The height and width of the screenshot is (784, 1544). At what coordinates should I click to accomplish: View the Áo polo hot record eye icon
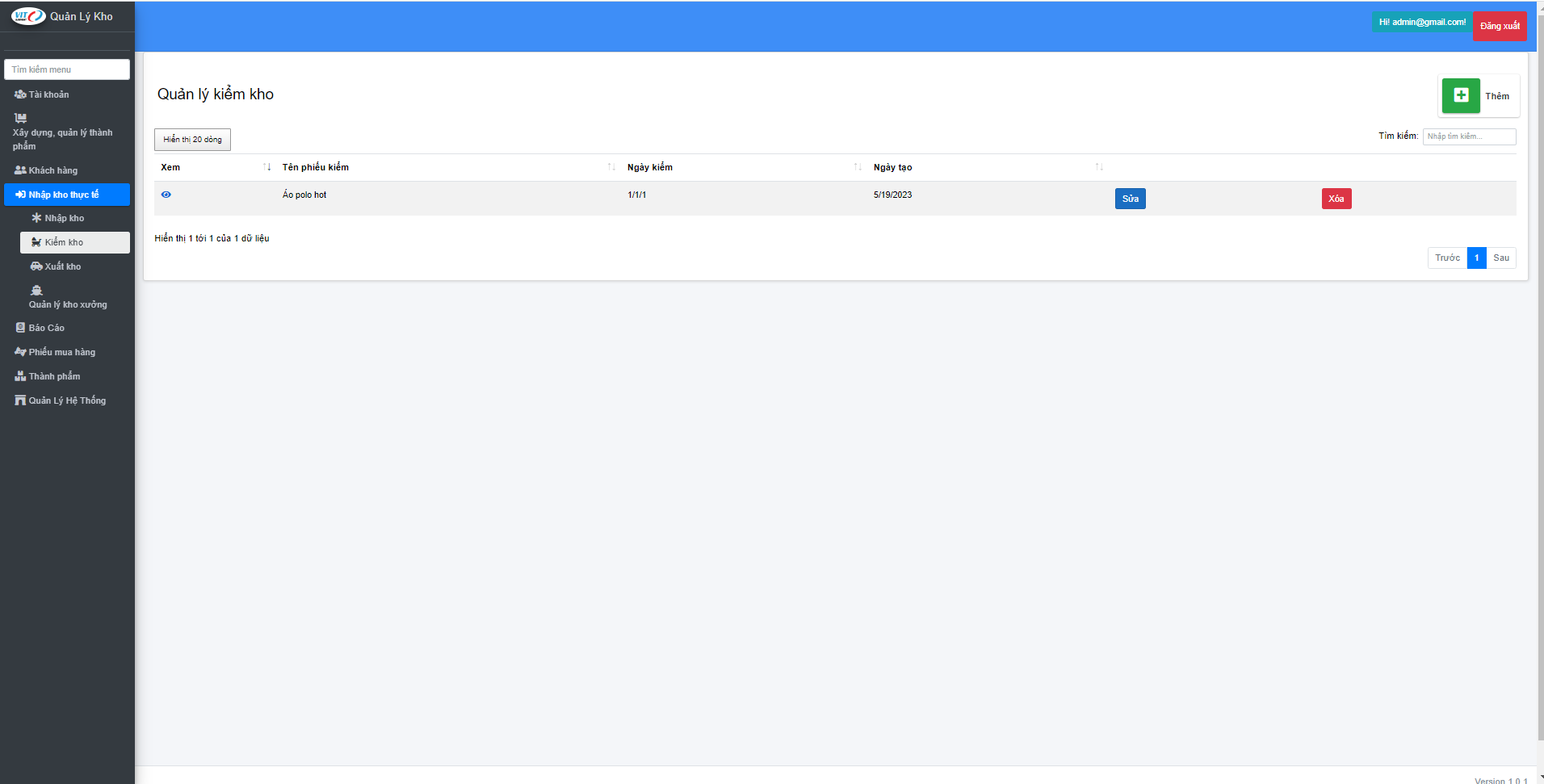[x=166, y=195]
